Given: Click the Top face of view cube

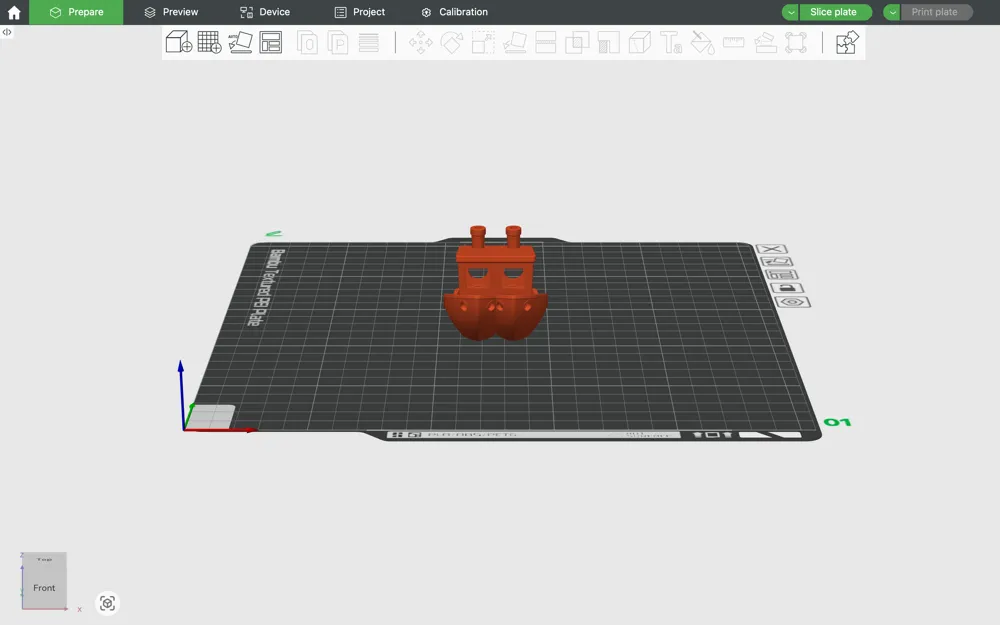Looking at the screenshot, I should (45, 559).
